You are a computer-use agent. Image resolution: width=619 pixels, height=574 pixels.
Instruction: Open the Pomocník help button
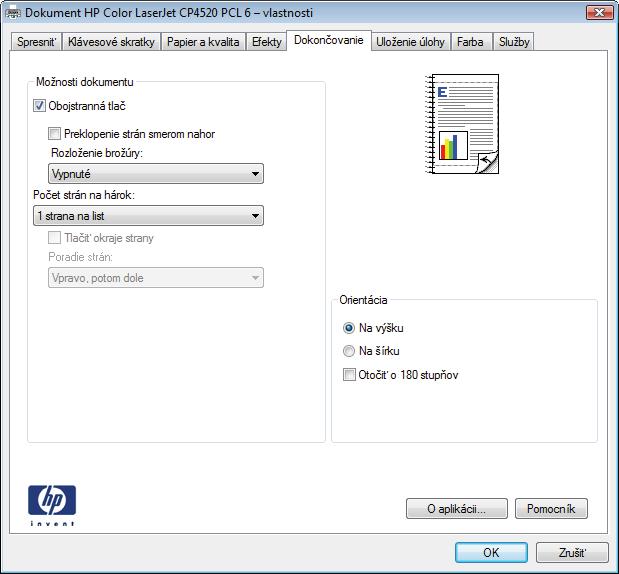pyautogui.click(x=551, y=508)
